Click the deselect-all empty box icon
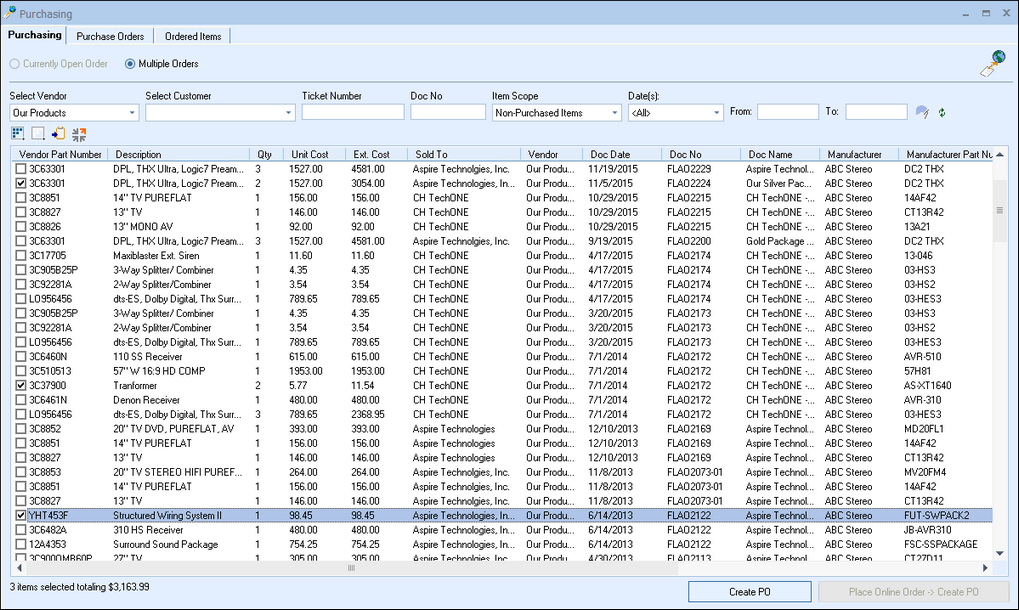The width and height of the screenshot is (1019, 610). [38, 133]
